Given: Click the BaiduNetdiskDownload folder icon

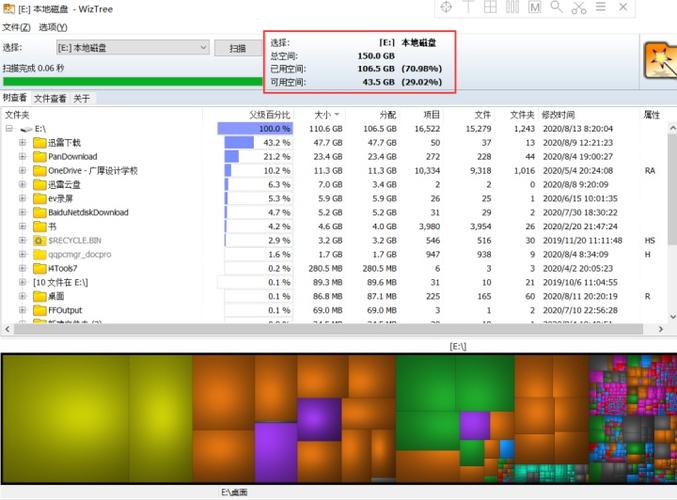Looking at the screenshot, I should coord(40,212).
